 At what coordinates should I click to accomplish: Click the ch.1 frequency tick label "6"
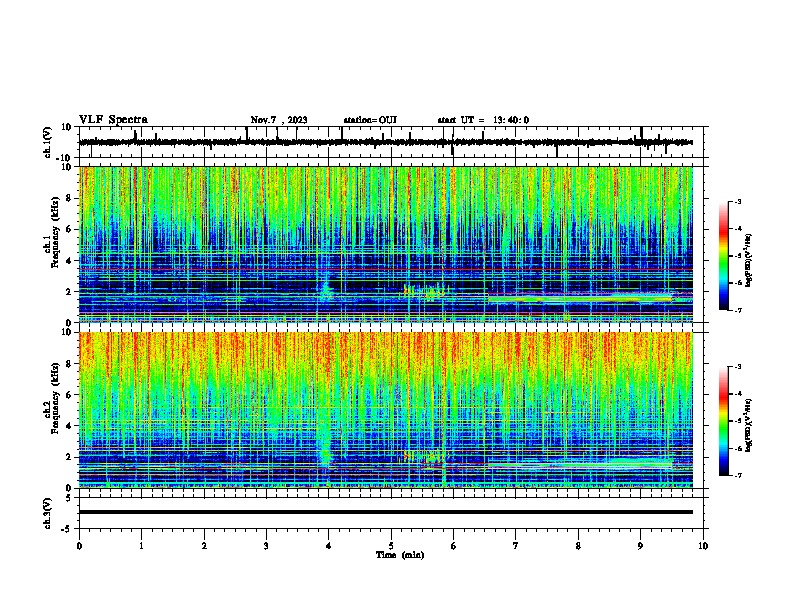pyautogui.click(x=69, y=230)
